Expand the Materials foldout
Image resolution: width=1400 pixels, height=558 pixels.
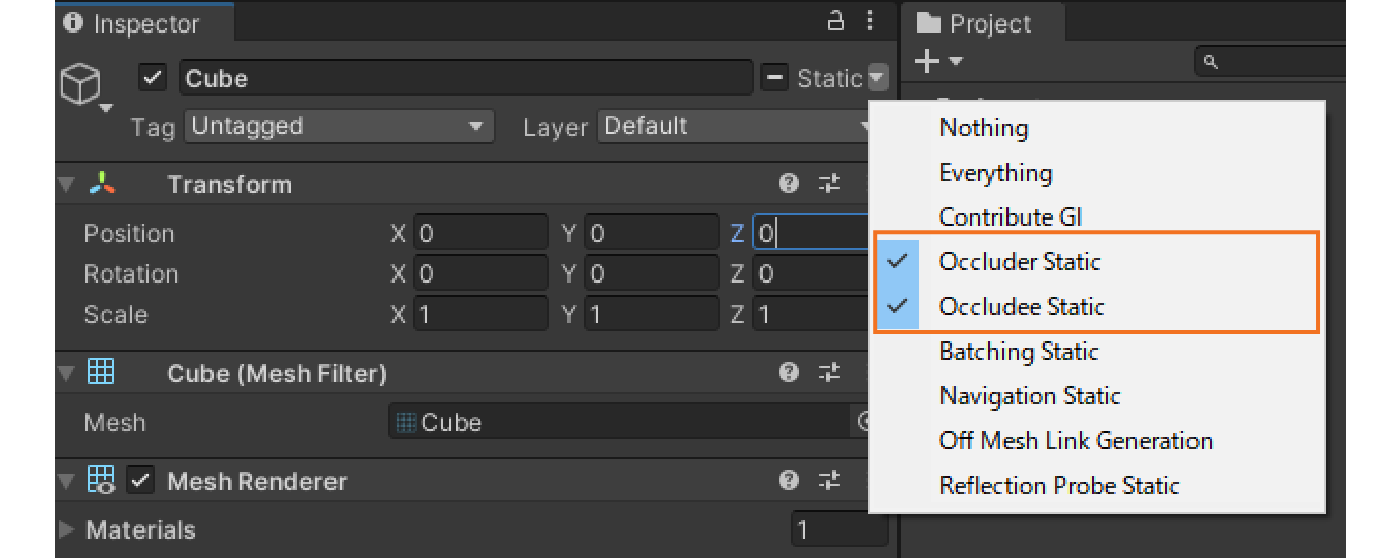[68, 530]
